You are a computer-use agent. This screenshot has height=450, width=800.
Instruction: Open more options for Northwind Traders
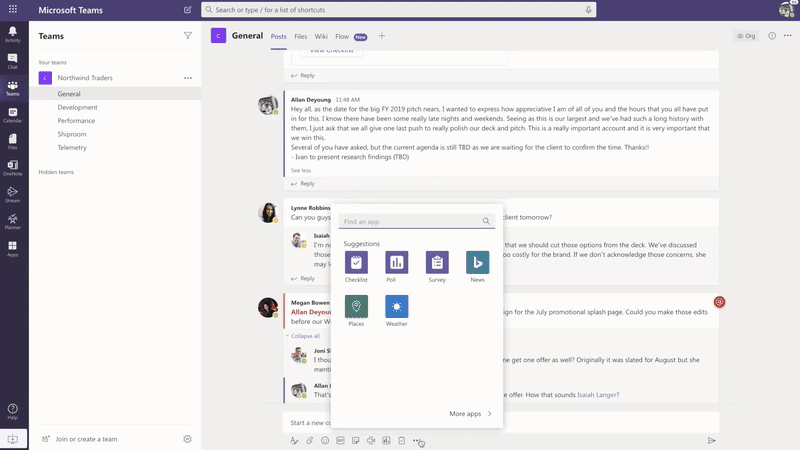click(x=188, y=78)
